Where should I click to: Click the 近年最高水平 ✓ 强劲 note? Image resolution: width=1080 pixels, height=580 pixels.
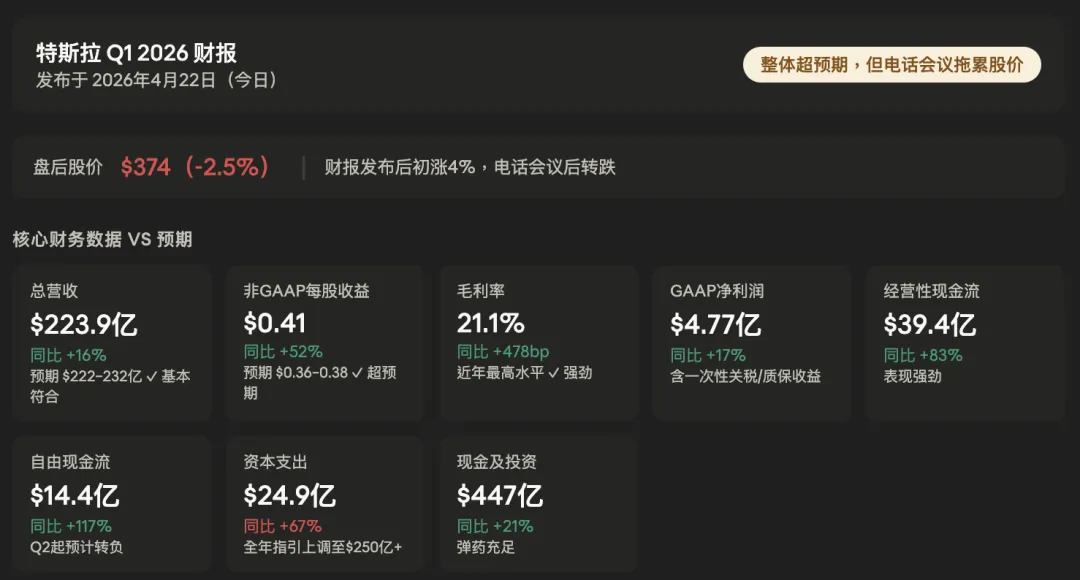coord(524,373)
